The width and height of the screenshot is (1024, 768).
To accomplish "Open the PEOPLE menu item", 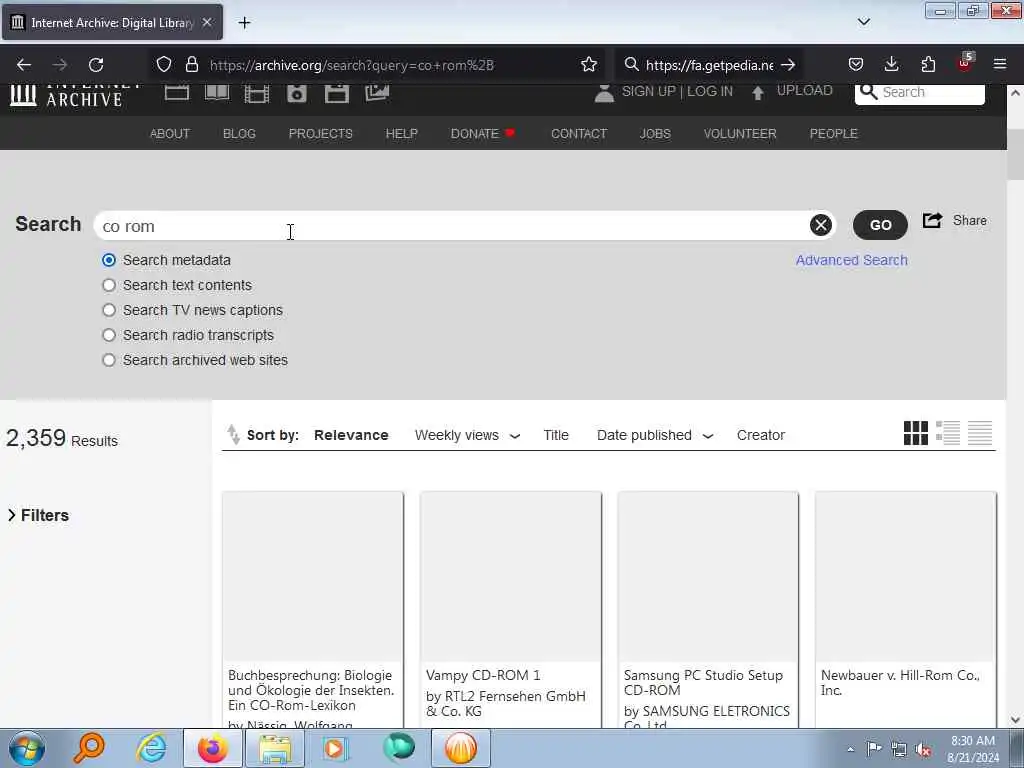I will point(833,134).
